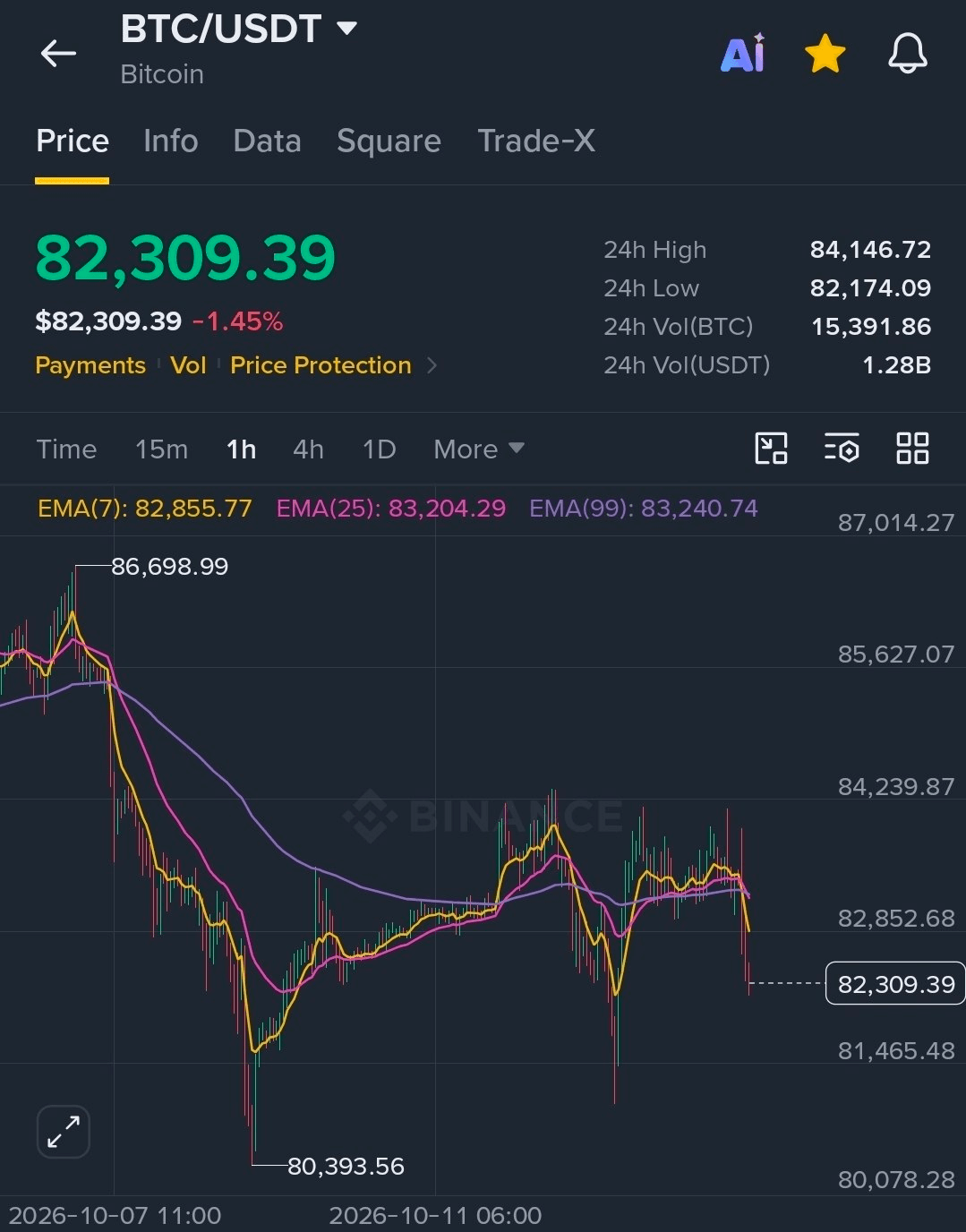Click the current price tag 82,309.39 on axis
966x1232 pixels.
click(895, 984)
